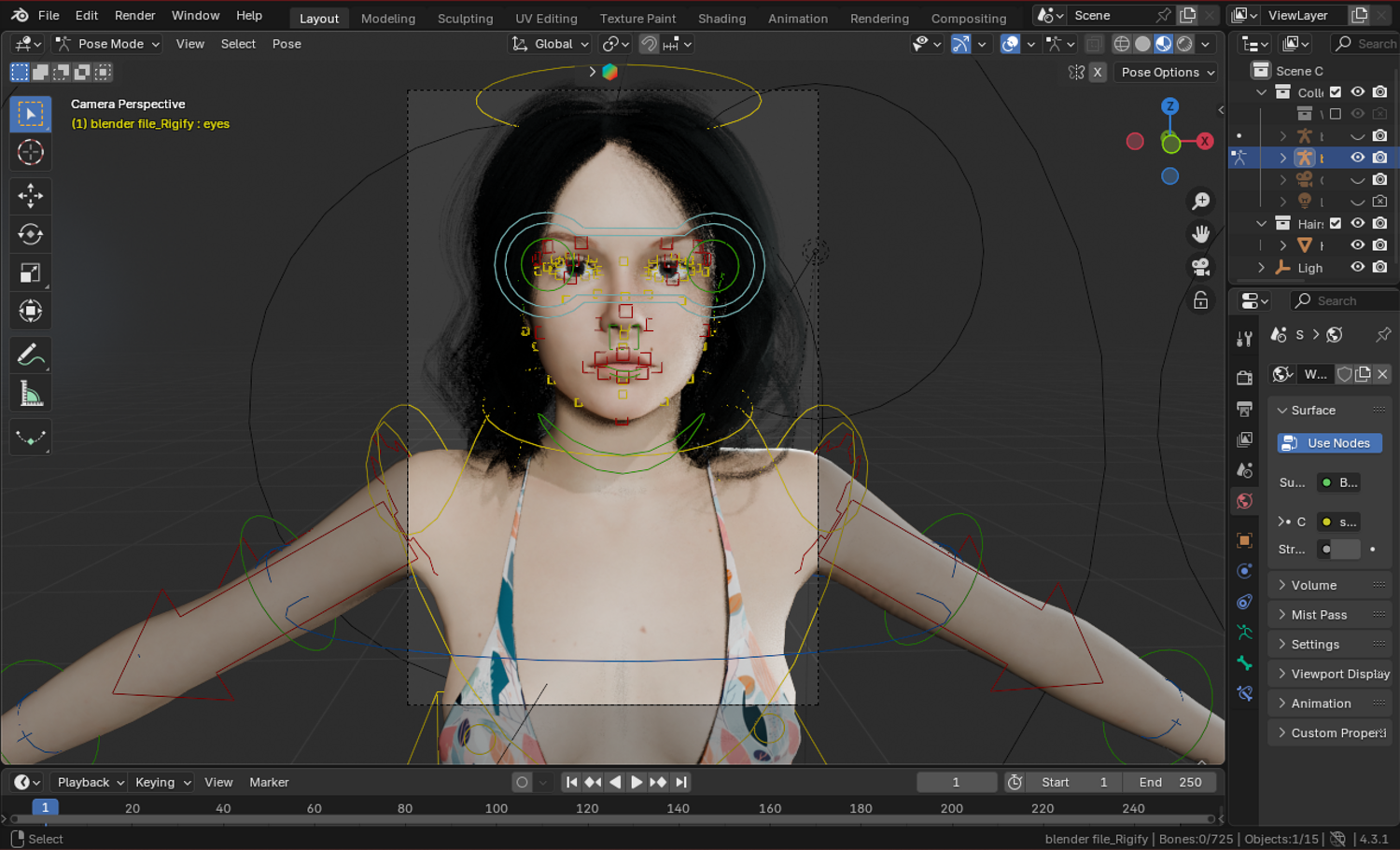1400x850 pixels.
Task: Select the Breakdowner pose tool
Action: (x=31, y=438)
